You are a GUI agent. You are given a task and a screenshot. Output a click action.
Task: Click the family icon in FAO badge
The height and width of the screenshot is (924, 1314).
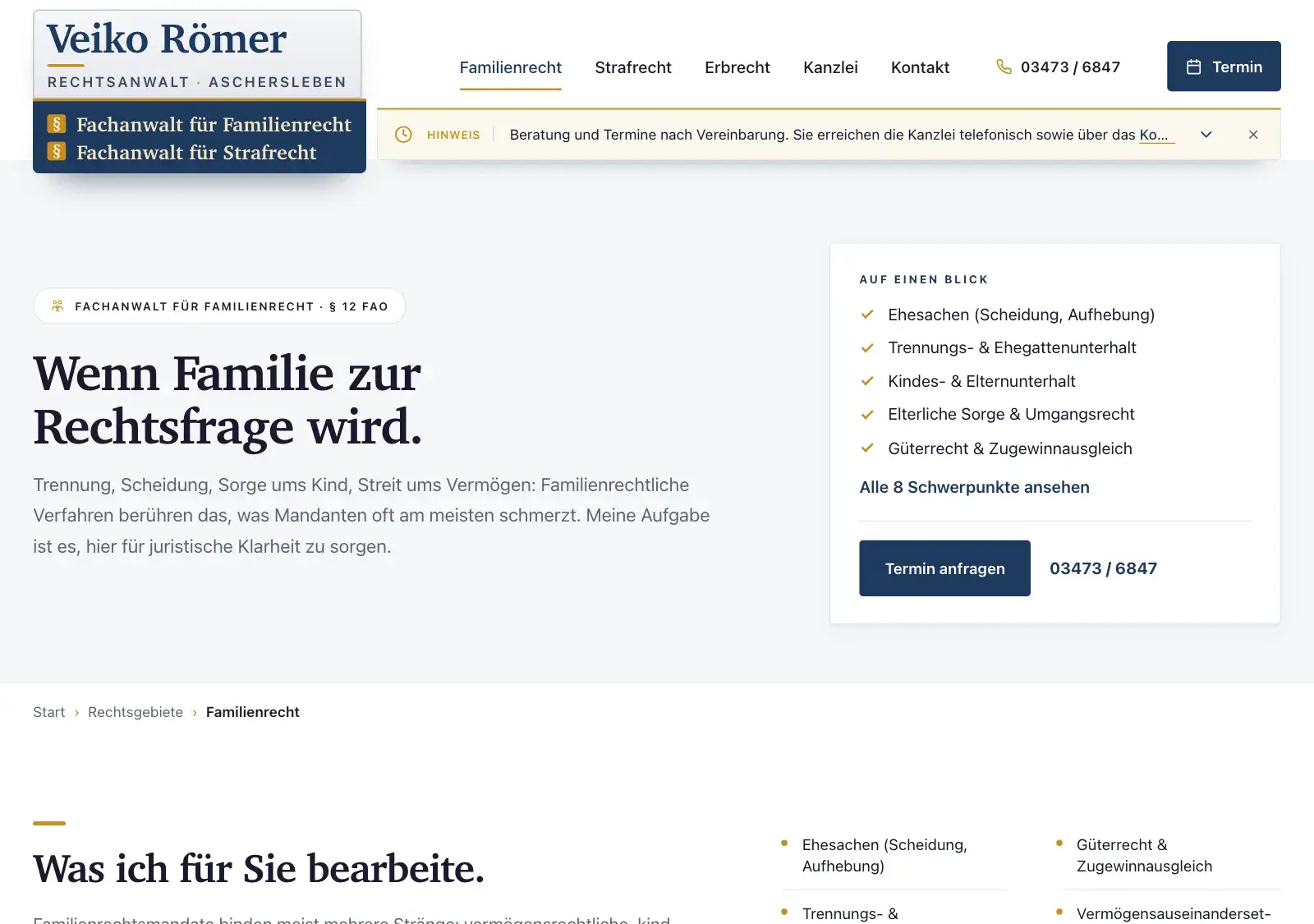(x=57, y=306)
